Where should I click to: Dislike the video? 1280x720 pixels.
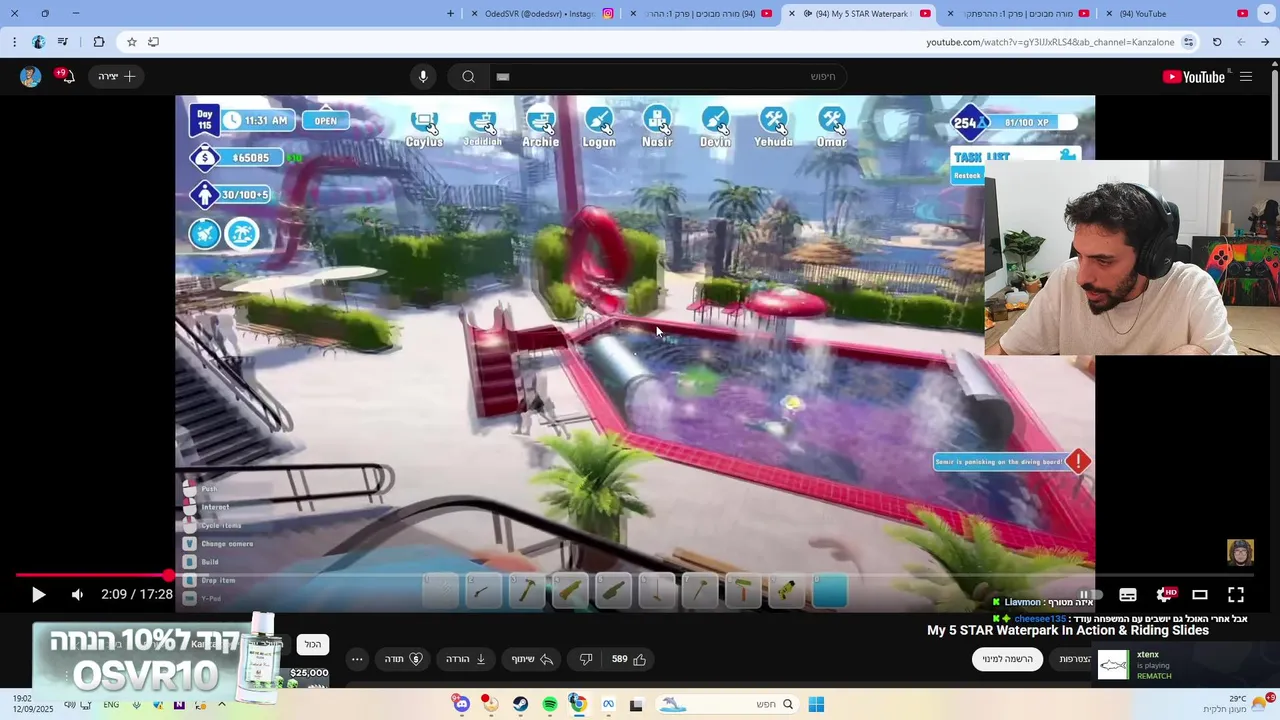[x=586, y=659]
